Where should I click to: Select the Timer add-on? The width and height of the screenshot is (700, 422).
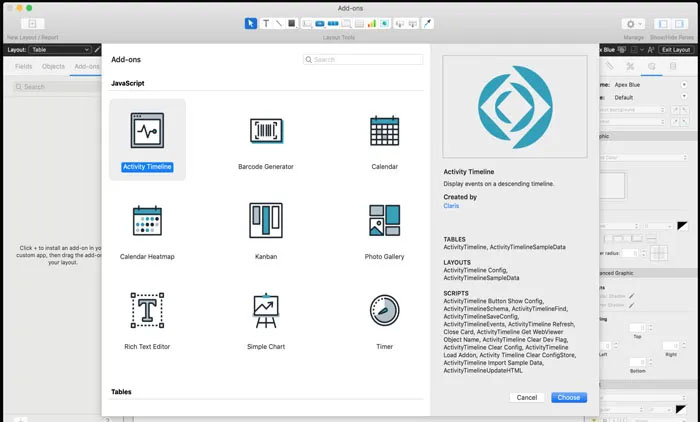[x=384, y=320]
